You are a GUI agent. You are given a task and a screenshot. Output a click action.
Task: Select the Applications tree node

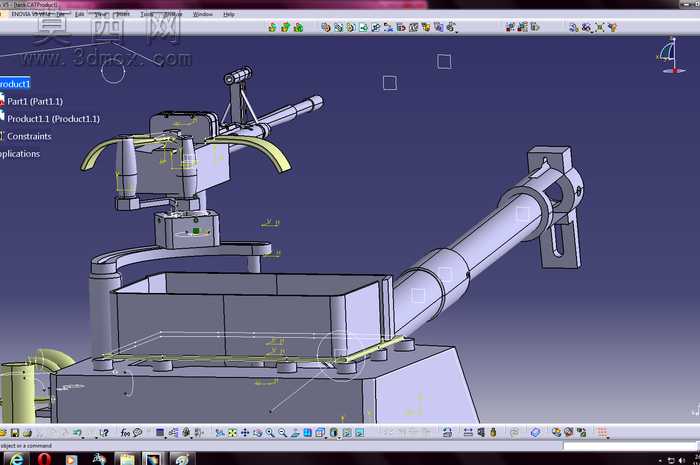[20, 154]
